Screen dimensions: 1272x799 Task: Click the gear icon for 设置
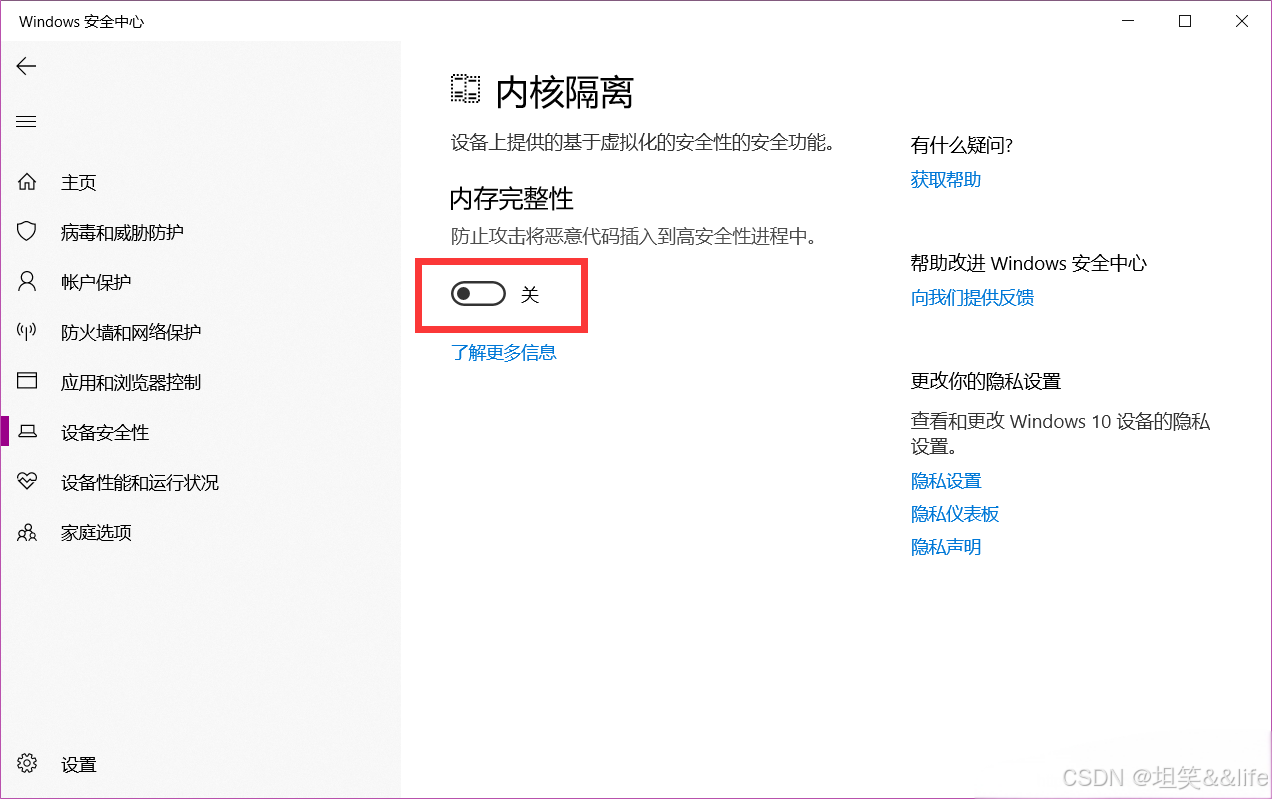pyautogui.click(x=27, y=764)
